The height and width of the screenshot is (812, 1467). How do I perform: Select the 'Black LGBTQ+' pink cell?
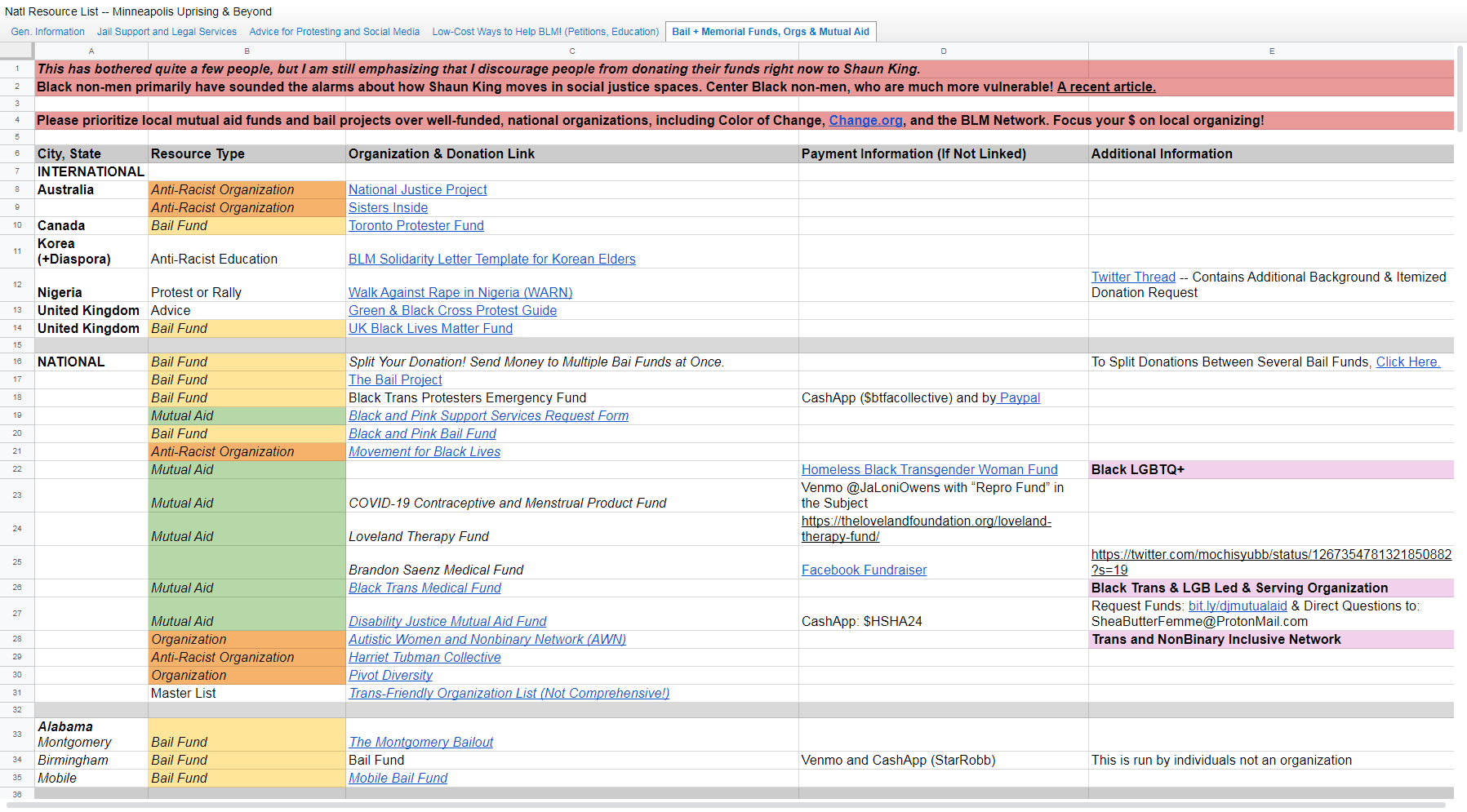click(x=1271, y=469)
